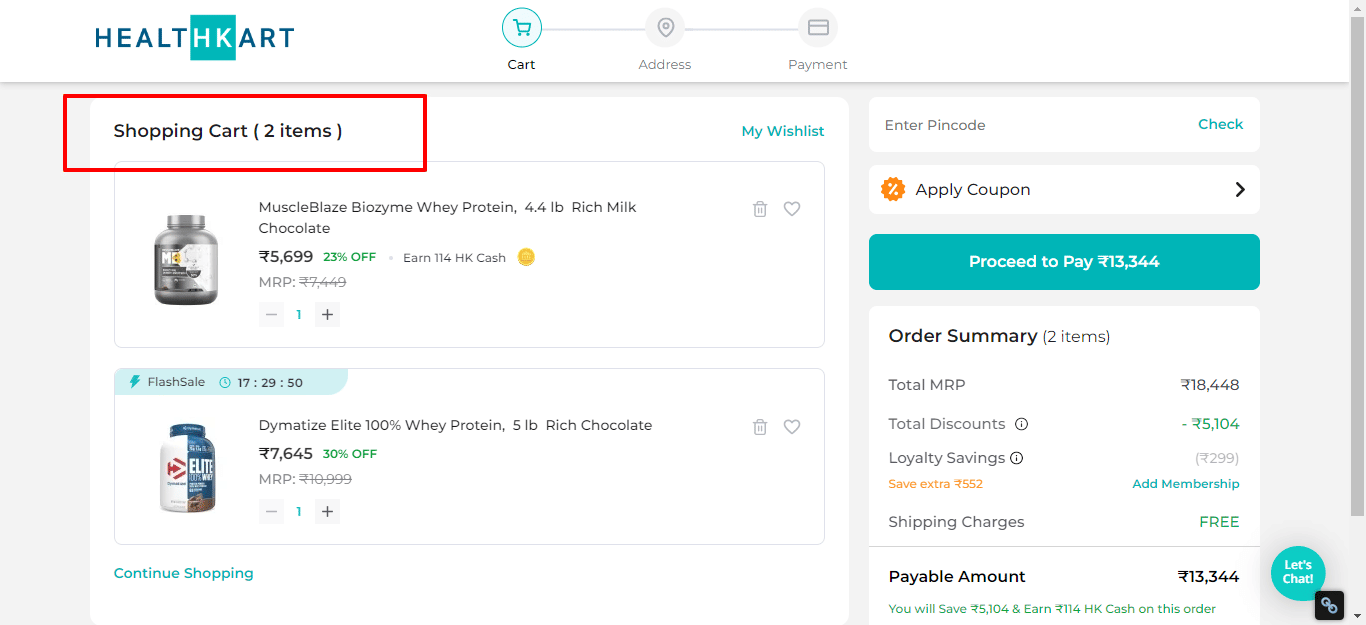Open the Let's Chat bubble

pyautogui.click(x=1298, y=573)
